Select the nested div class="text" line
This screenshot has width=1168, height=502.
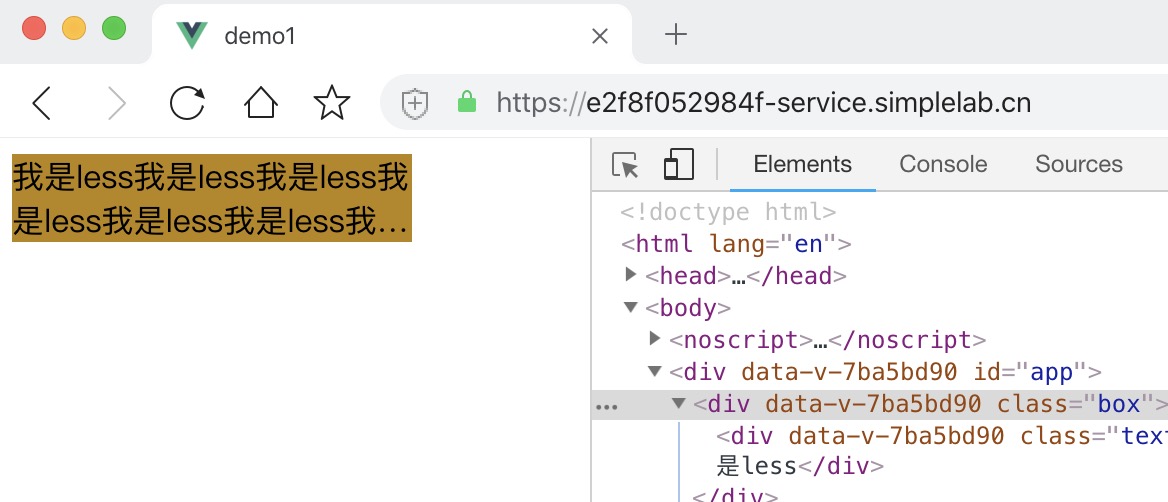pos(942,435)
